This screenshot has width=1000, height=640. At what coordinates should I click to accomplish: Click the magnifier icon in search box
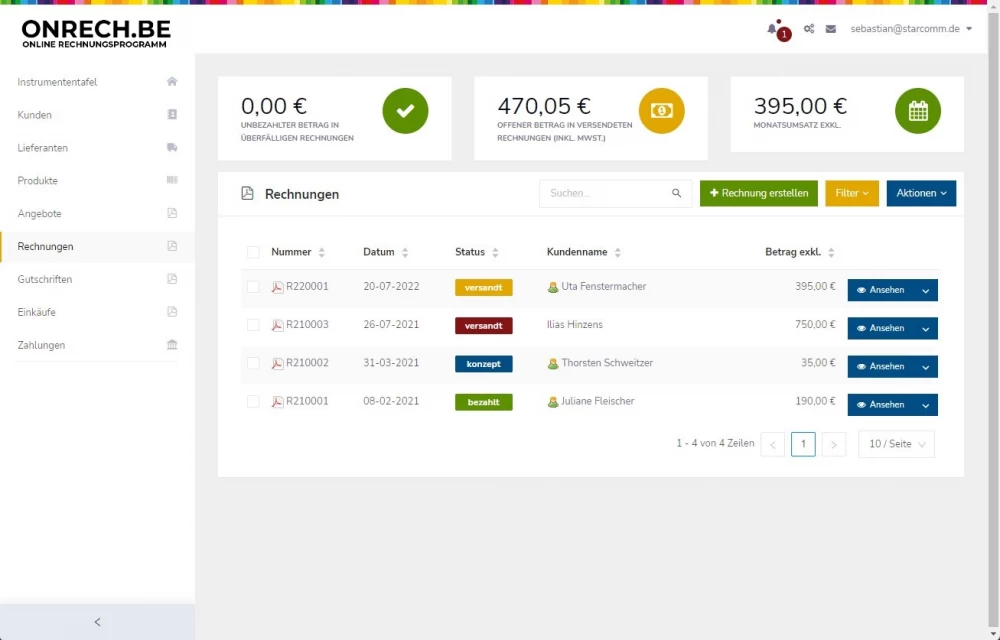[x=676, y=194]
